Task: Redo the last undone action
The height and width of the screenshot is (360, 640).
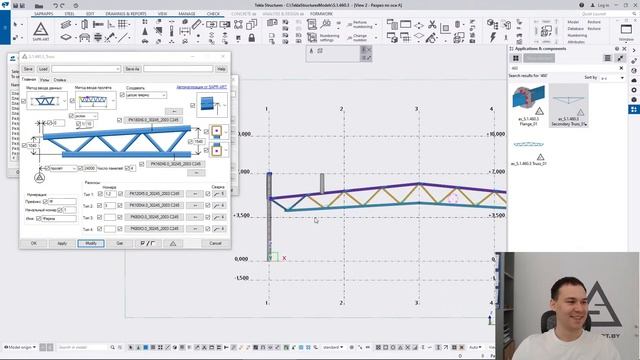Action: tap(62, 6)
